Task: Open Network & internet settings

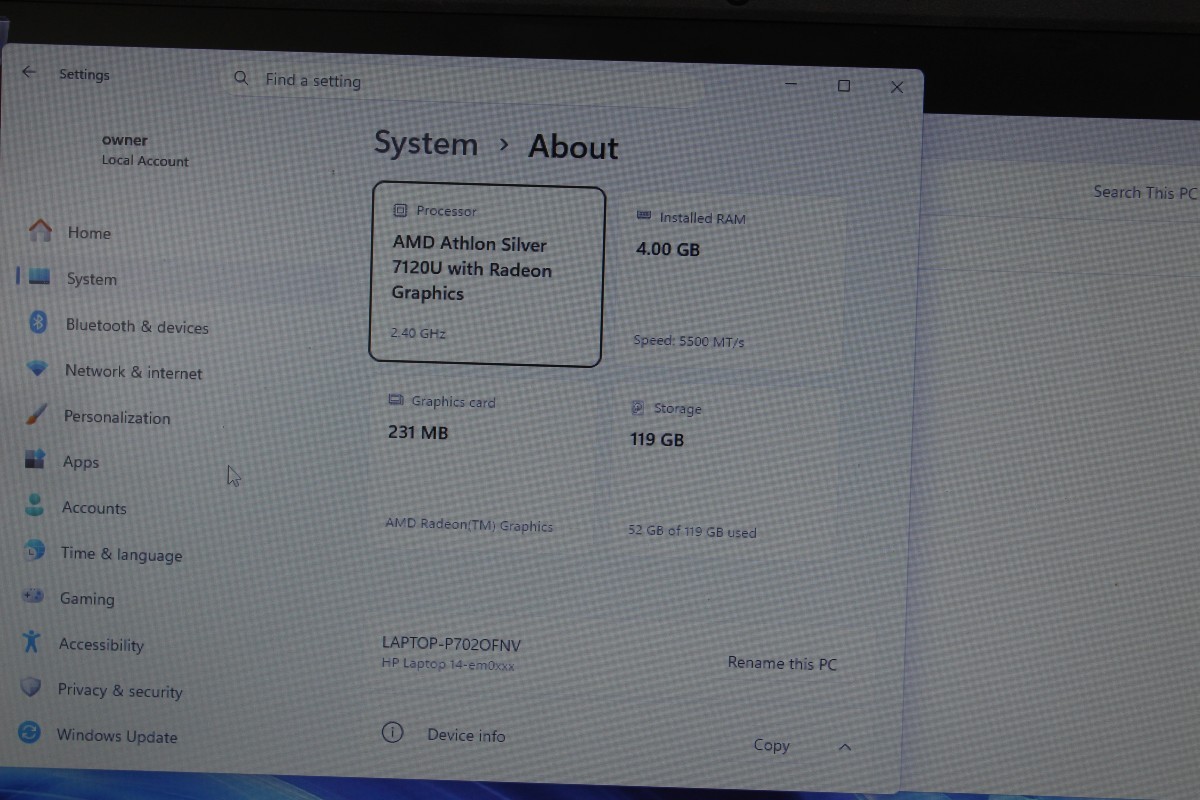Action: pos(133,372)
